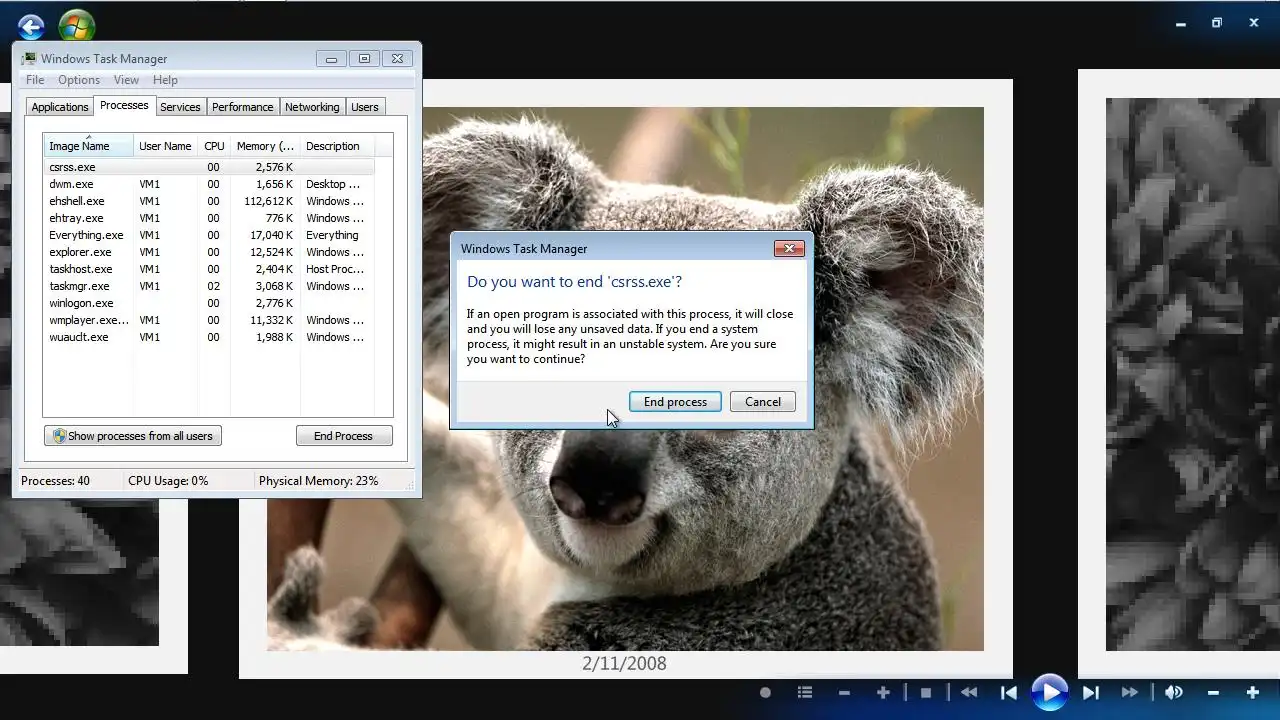Viewport: 1280px width, 720px height.
Task: Click the green Media Center start logo
Action: coord(77,27)
